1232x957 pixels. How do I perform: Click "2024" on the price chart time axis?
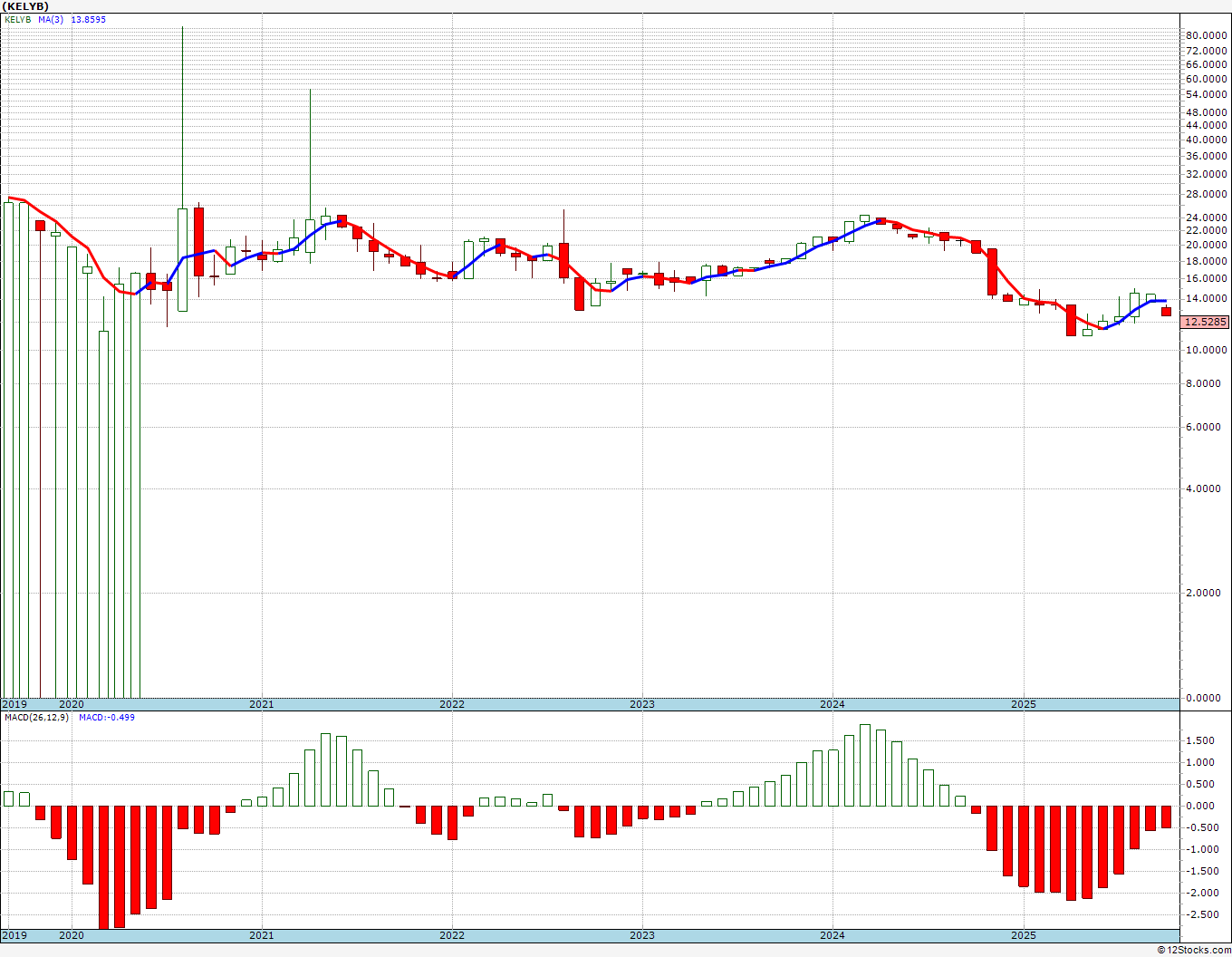[833, 704]
